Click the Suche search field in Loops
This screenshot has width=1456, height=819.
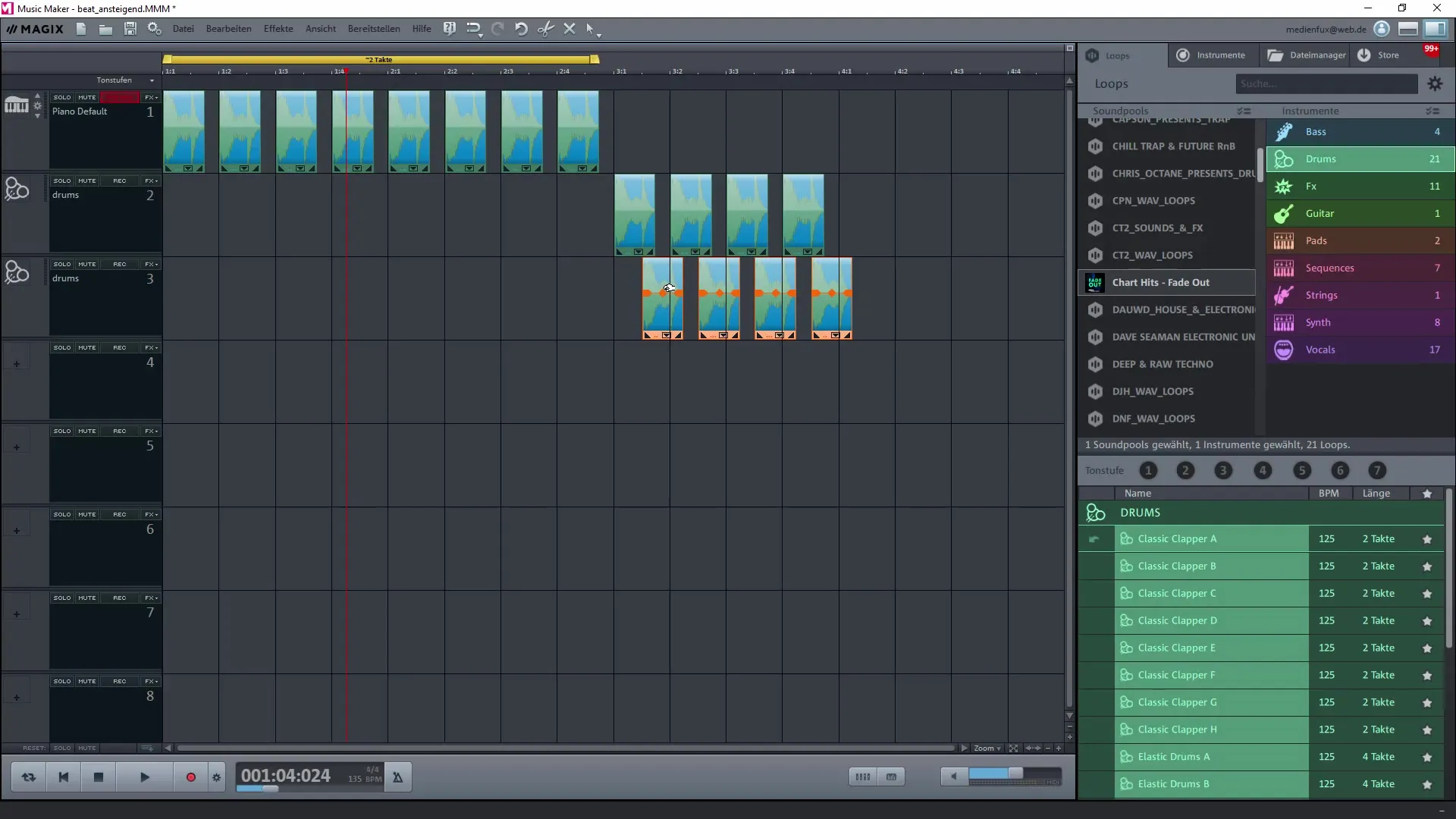pos(1326,84)
